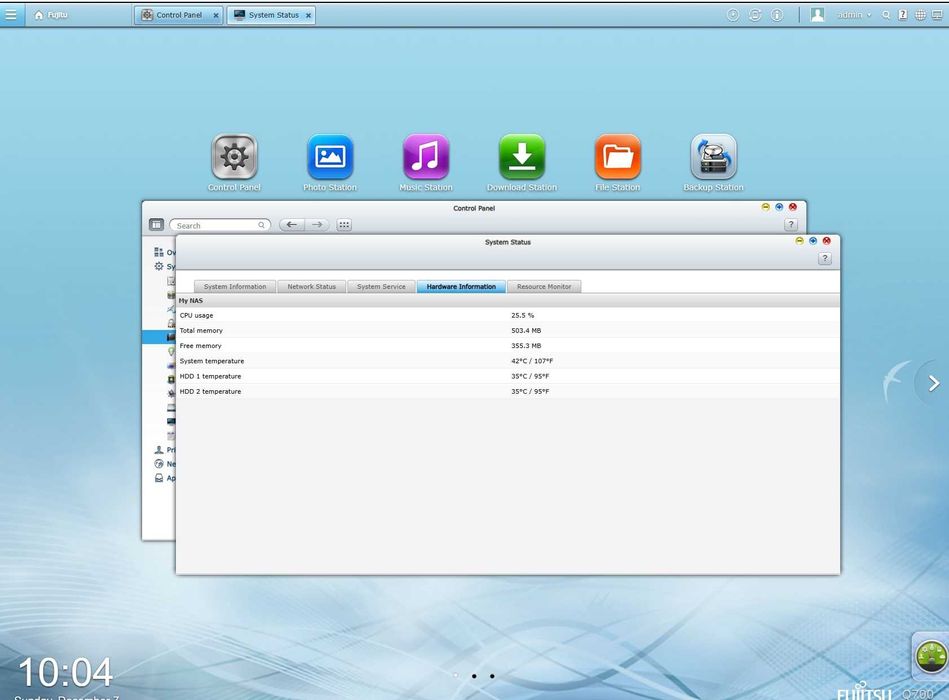Open the help question mark in top bar
Viewport: 949px width, 700px height.
(x=902, y=15)
